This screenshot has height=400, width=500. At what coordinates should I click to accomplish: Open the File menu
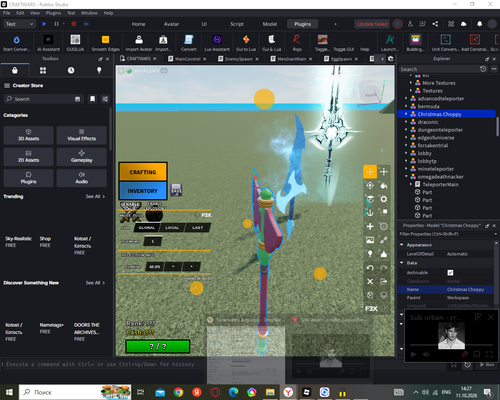click(x=6, y=13)
